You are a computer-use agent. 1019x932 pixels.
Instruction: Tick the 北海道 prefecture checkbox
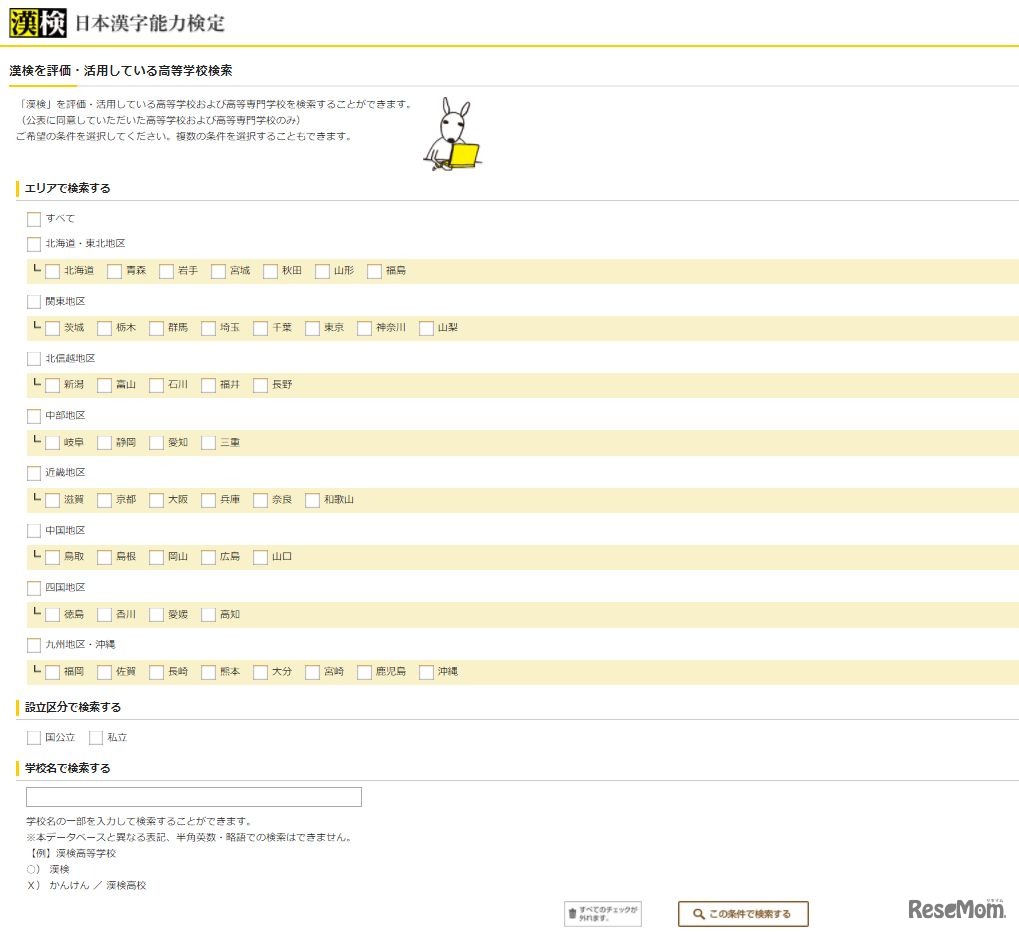pyautogui.click(x=53, y=271)
